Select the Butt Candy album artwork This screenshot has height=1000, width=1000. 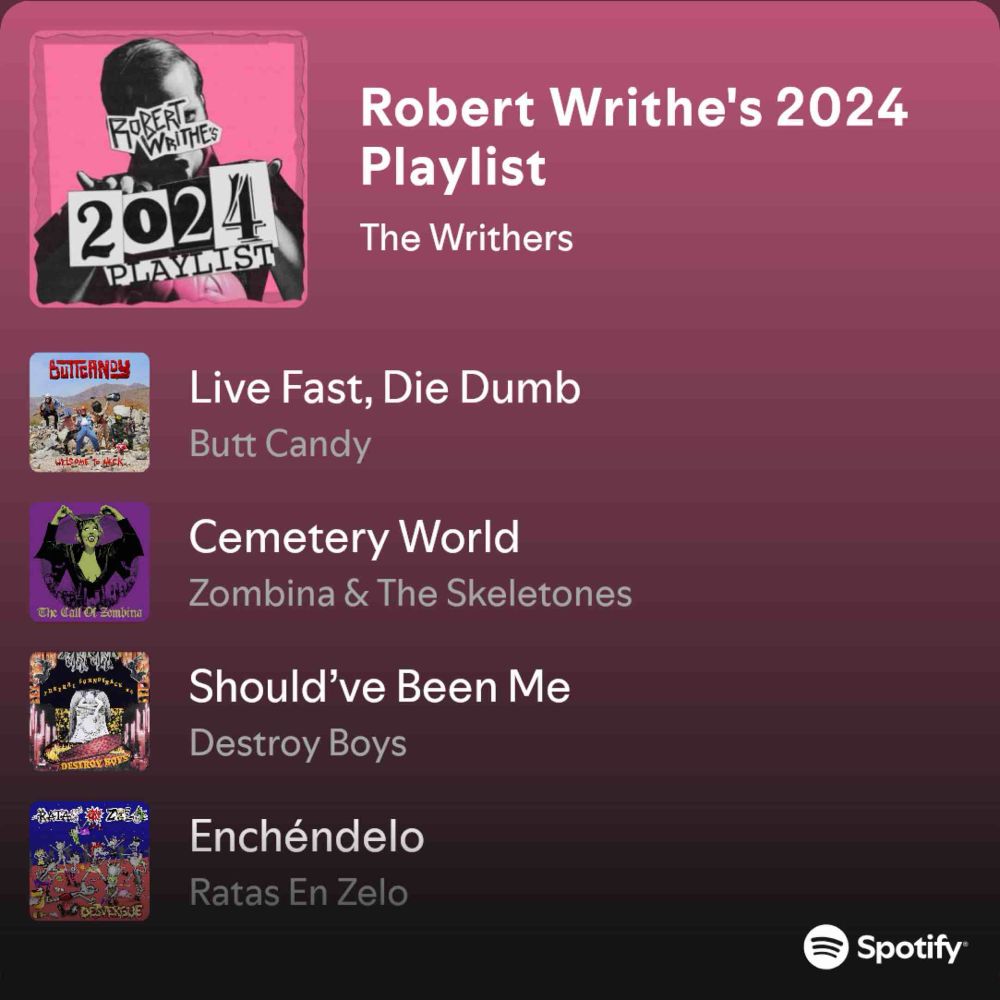pos(89,412)
